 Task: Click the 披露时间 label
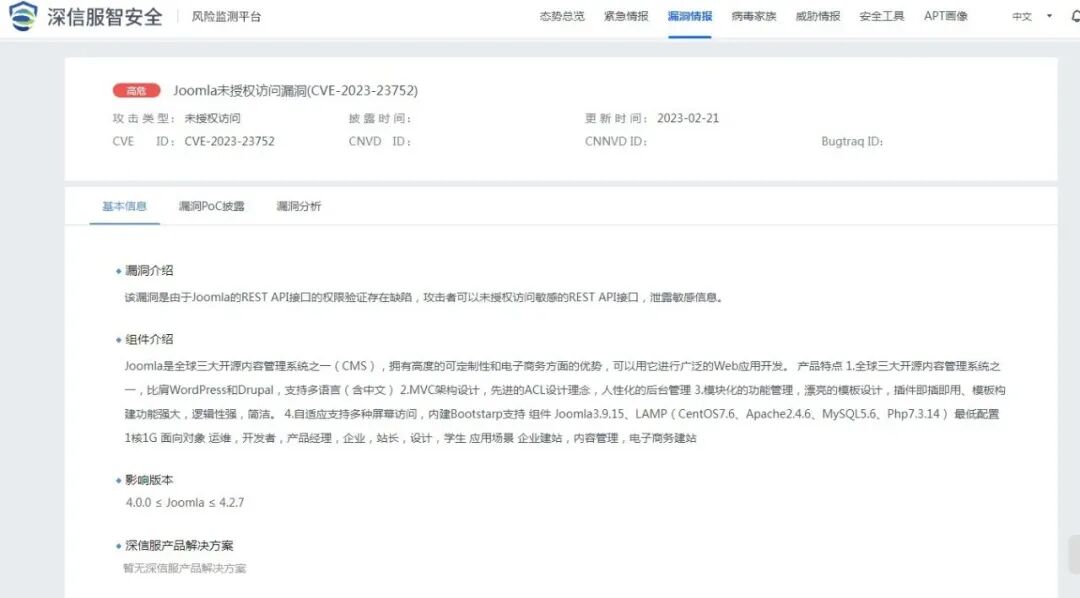point(380,118)
